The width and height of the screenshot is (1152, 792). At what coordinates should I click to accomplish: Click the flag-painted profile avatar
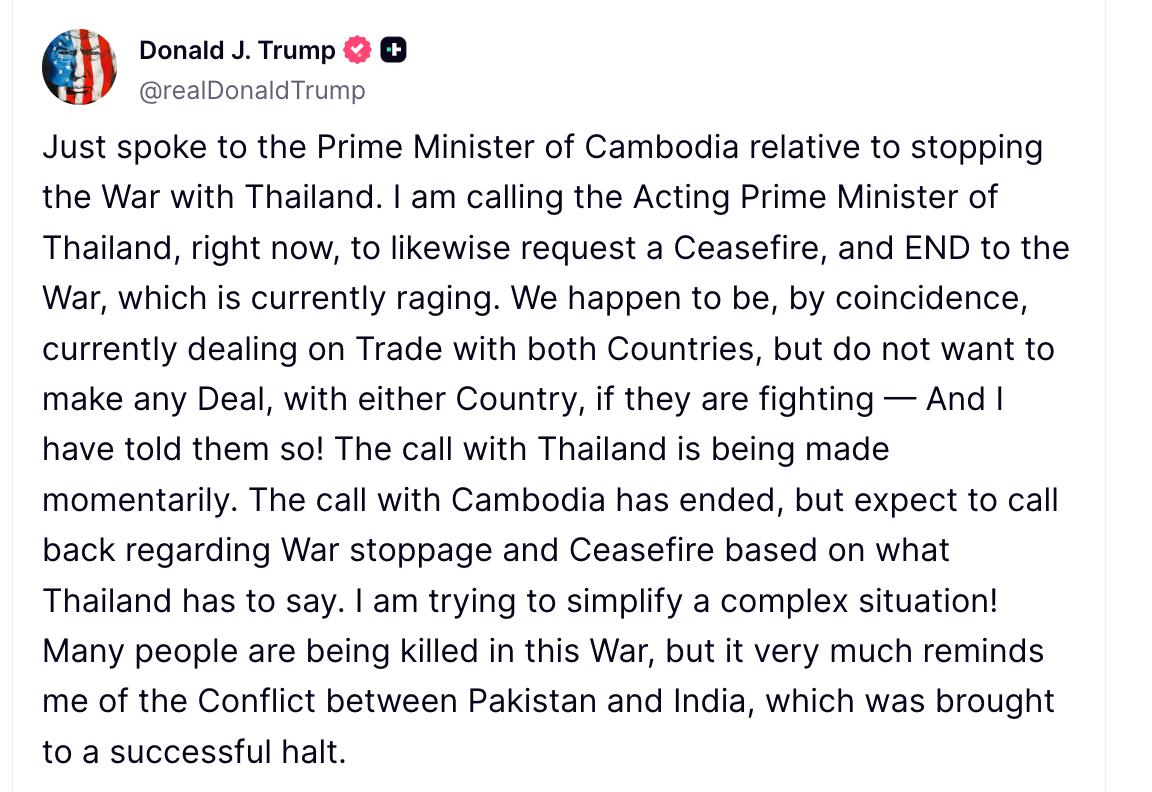click(79, 67)
